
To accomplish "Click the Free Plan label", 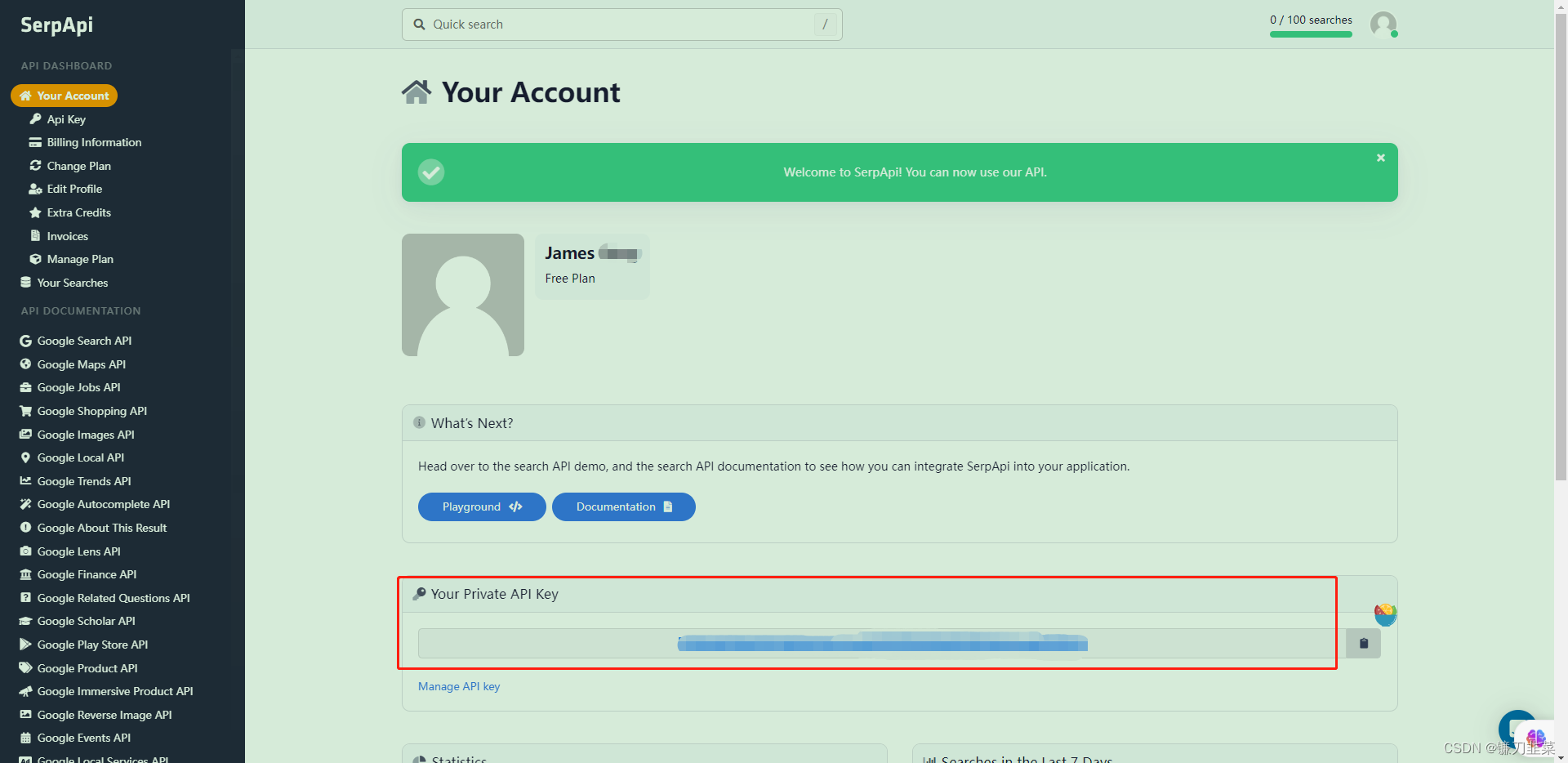I will click(570, 279).
